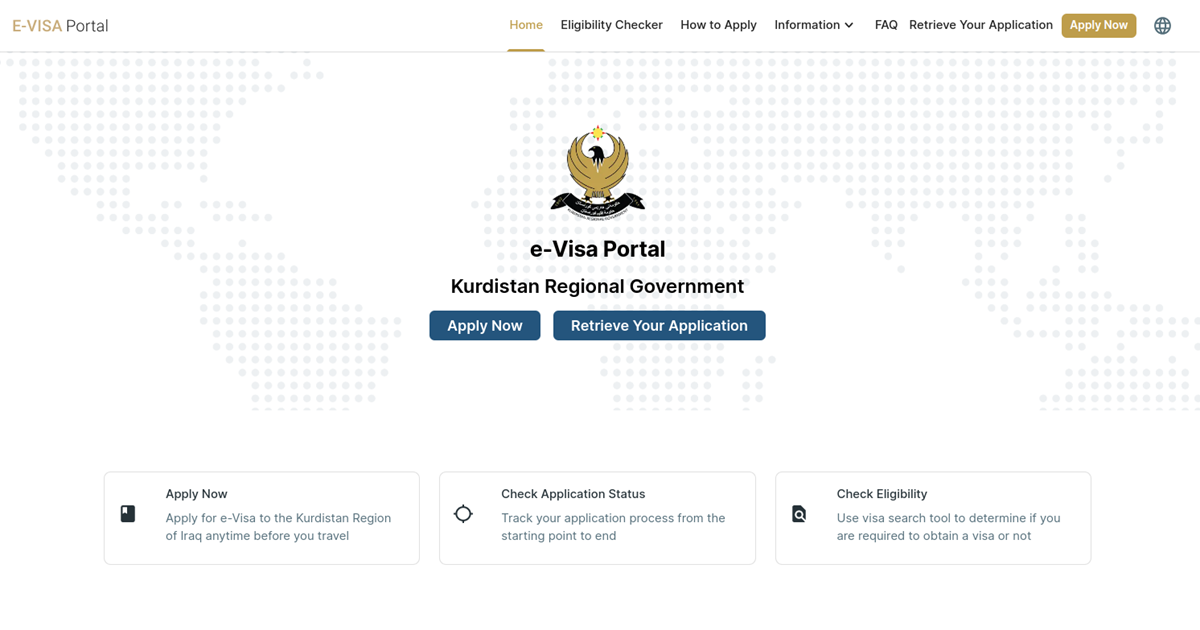Image resolution: width=1200 pixels, height=630 pixels.
Task: Click the crosshair icon for Check Application Status
Action: pos(463,514)
